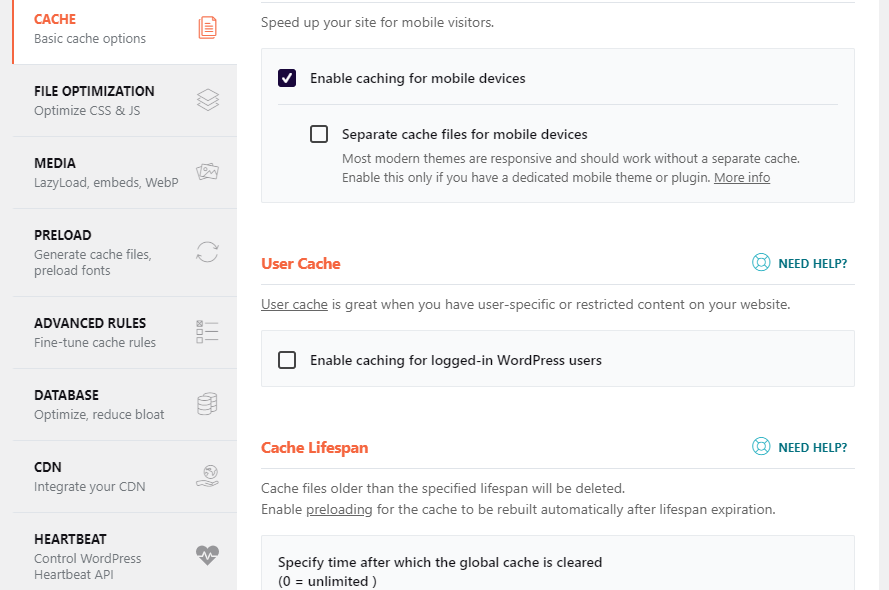Enable caching for logged-in WordPress users
889x590 pixels.
click(x=287, y=360)
